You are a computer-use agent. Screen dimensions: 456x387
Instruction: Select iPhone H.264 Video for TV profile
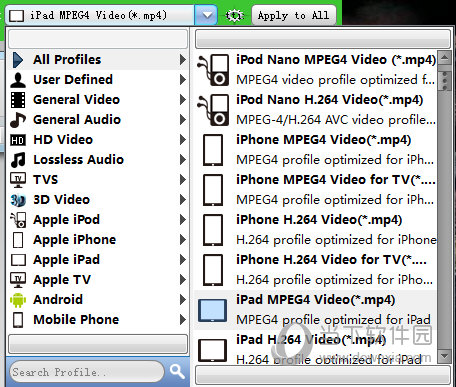[x=315, y=270]
